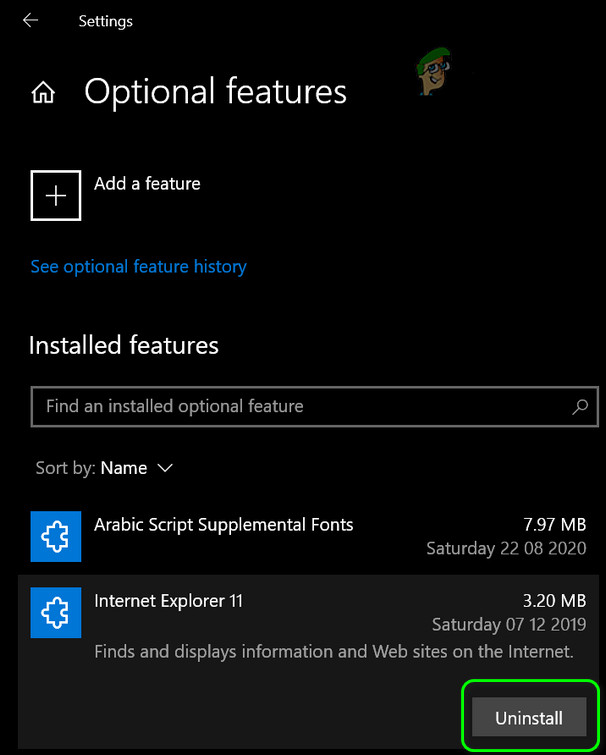Select the Arabic Script Supplemental Fonts puzzle icon

(55, 535)
